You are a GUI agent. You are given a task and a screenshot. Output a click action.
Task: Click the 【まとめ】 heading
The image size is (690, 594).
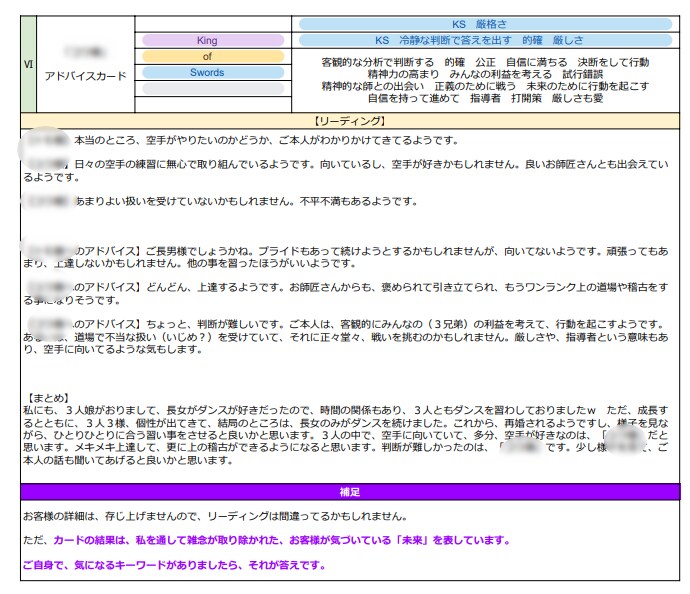coord(48,398)
